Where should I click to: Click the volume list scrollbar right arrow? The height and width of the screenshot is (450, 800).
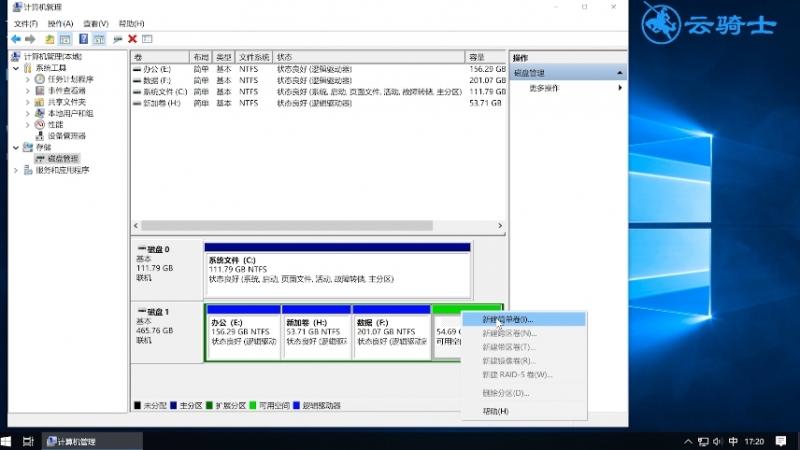click(500, 226)
